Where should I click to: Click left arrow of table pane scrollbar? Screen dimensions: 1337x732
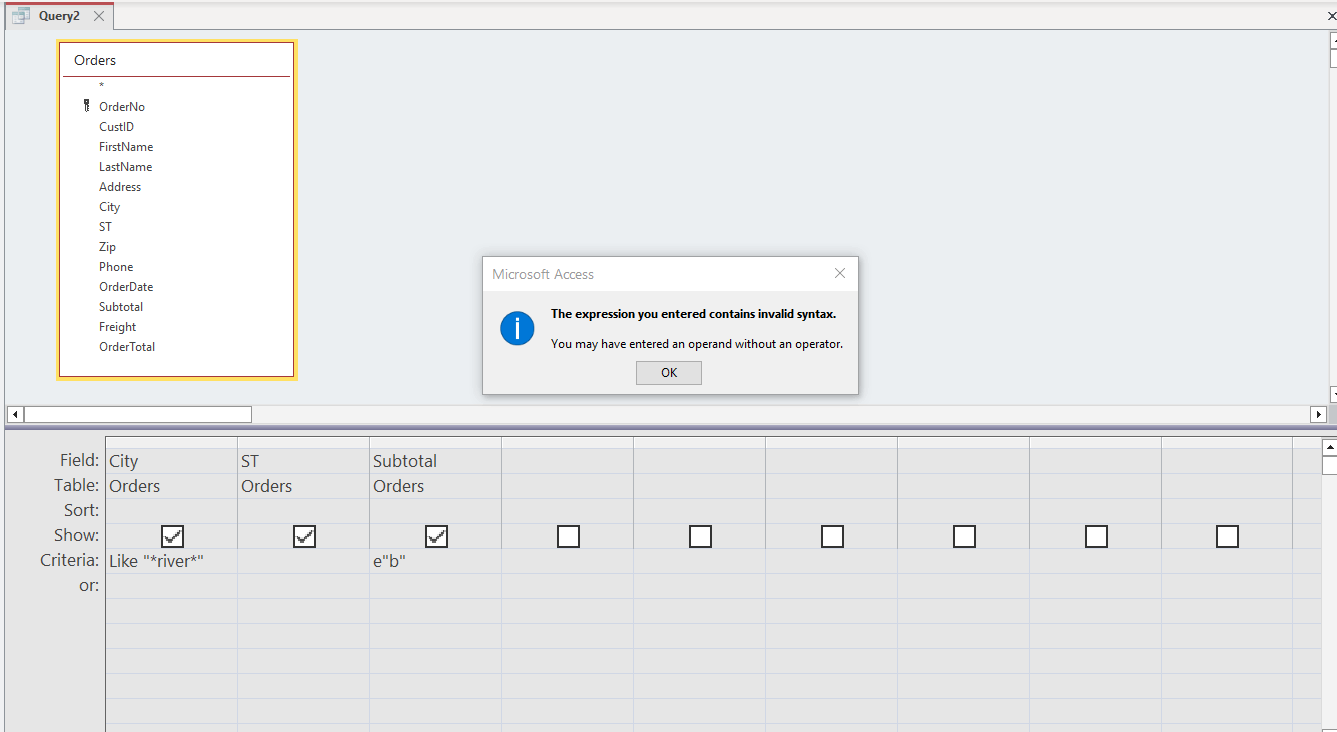(15, 414)
